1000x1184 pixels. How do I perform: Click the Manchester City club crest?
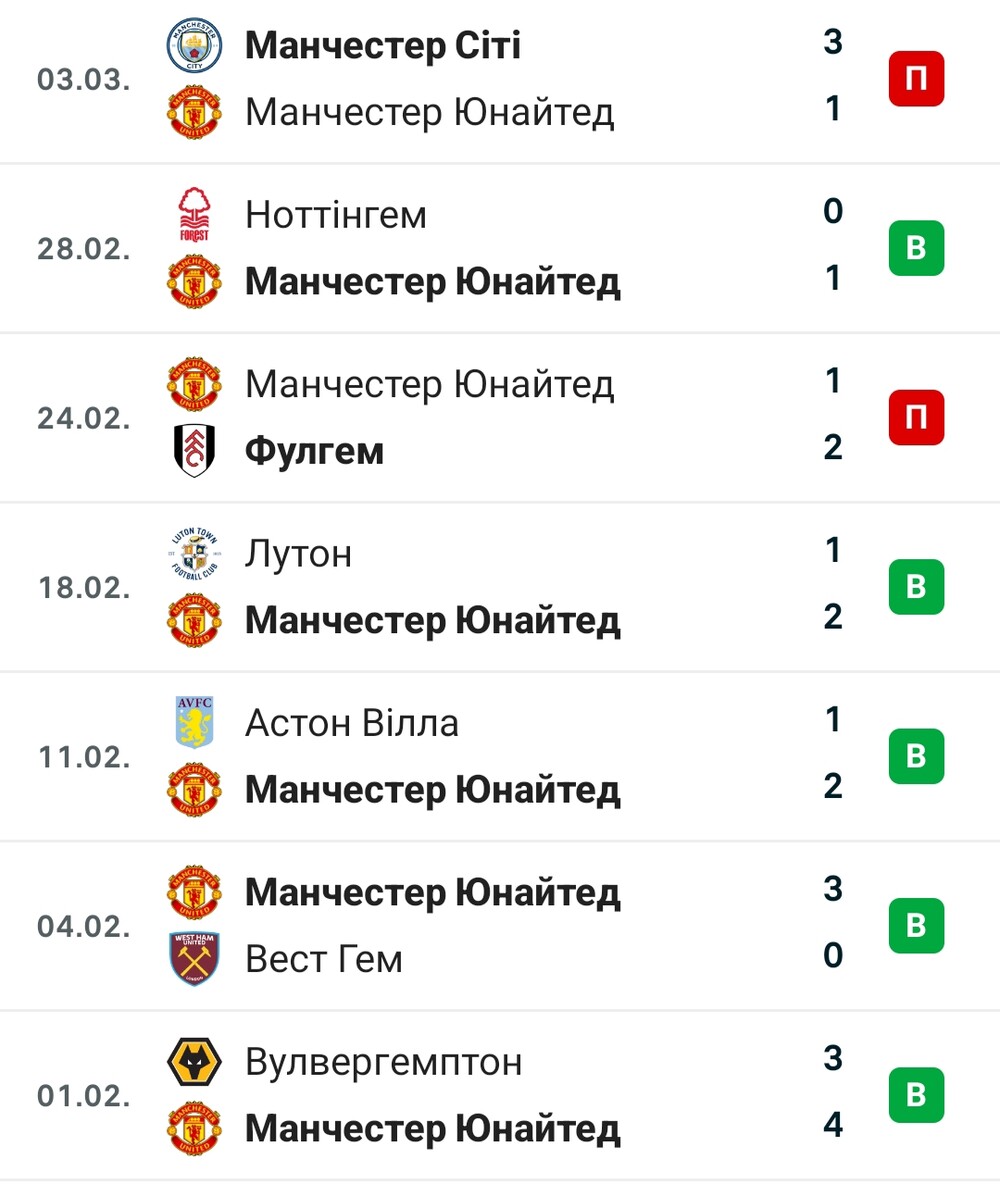point(194,45)
